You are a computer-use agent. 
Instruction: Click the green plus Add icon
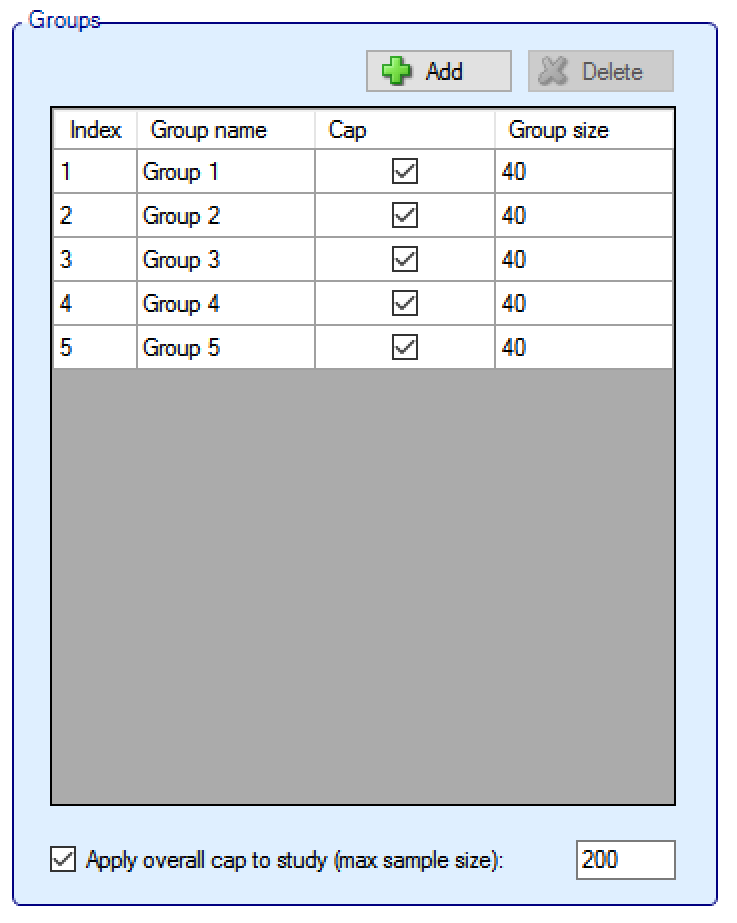[x=399, y=72]
